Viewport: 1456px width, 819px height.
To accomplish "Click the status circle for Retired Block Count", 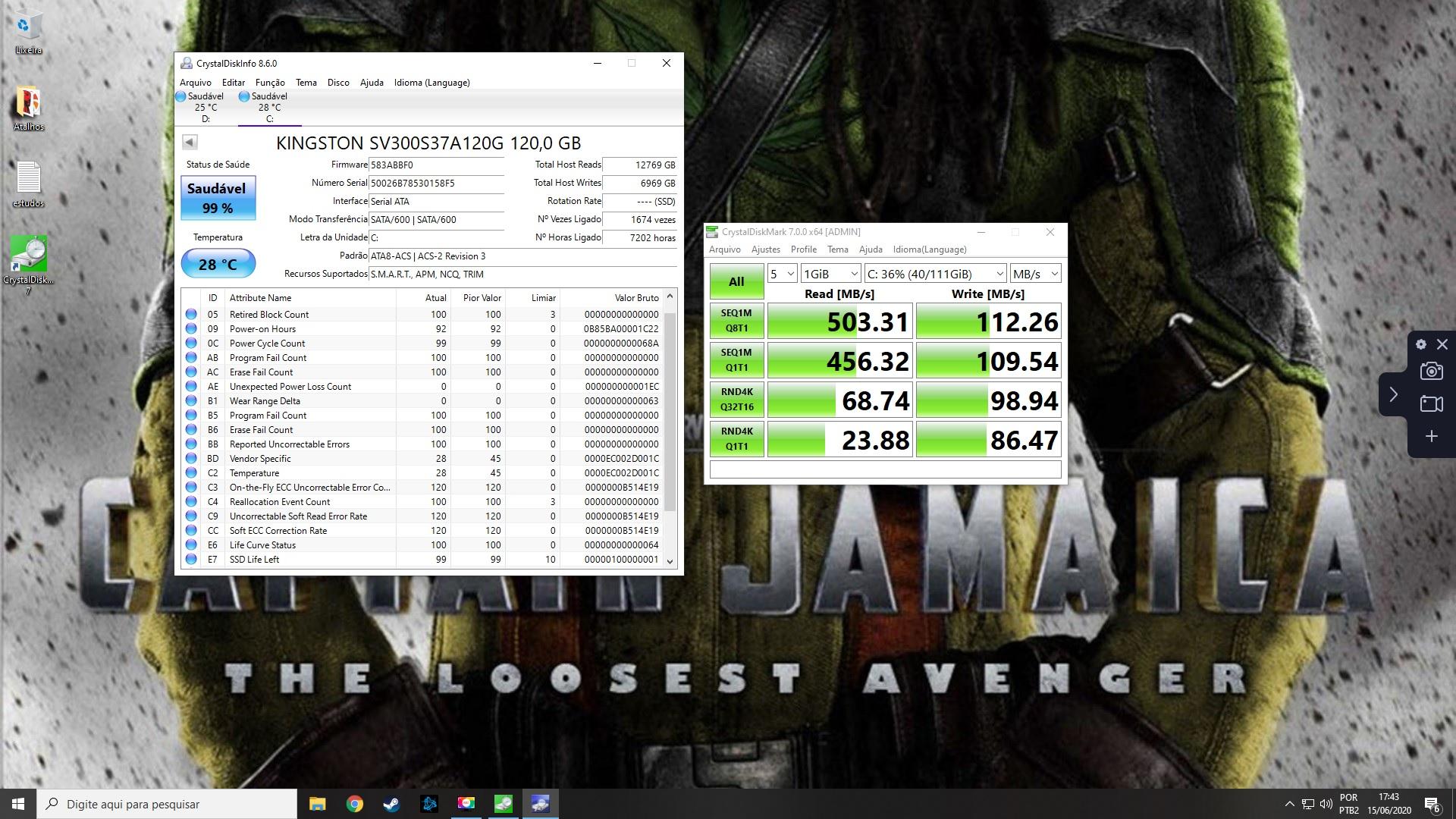I will pyautogui.click(x=191, y=314).
